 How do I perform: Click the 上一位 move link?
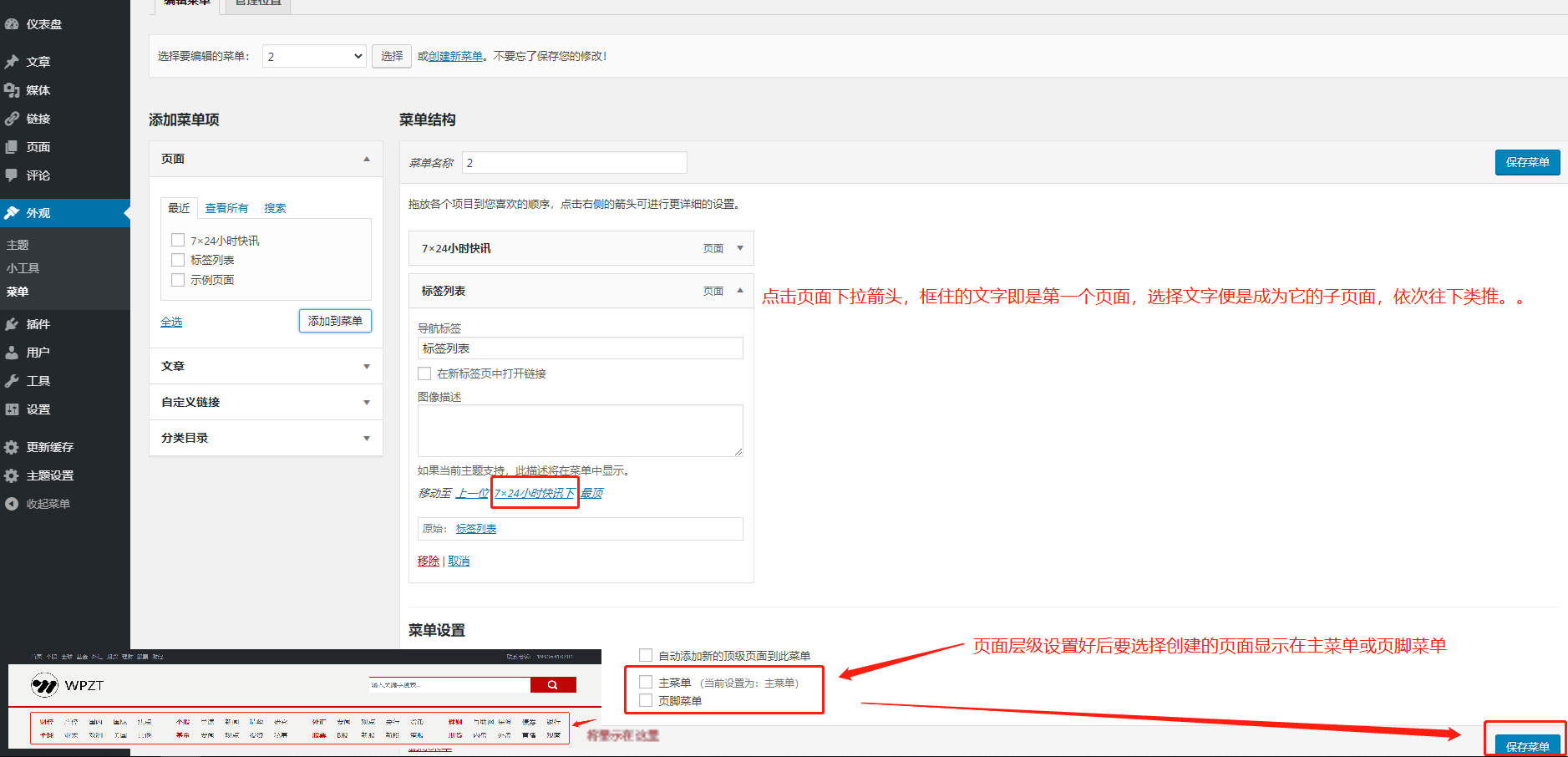472,493
